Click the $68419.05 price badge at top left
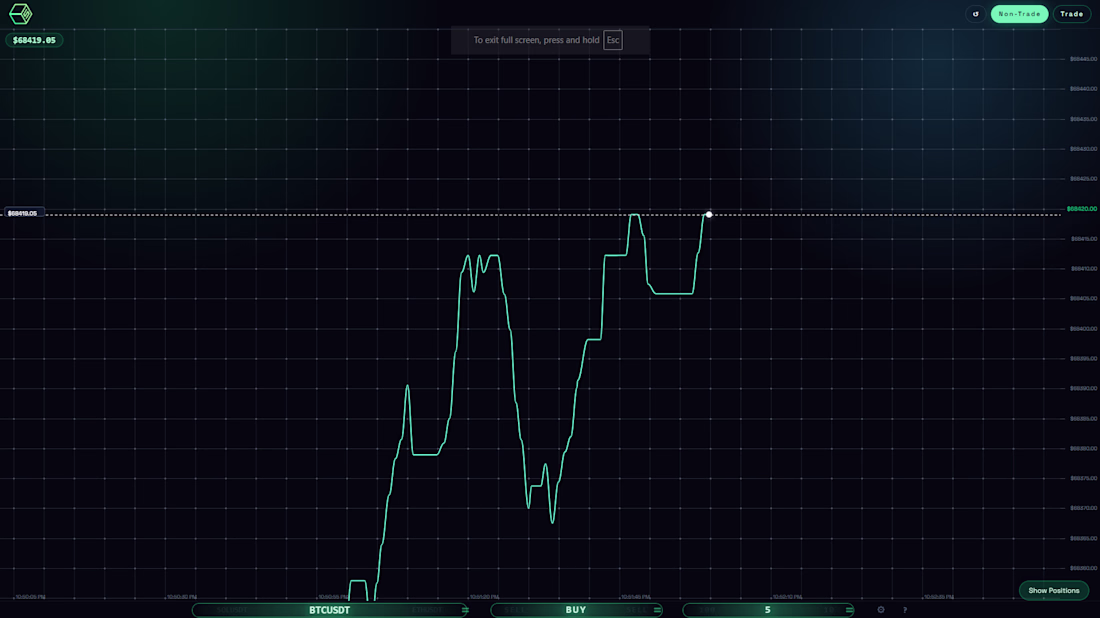1100x618 pixels. coord(34,40)
